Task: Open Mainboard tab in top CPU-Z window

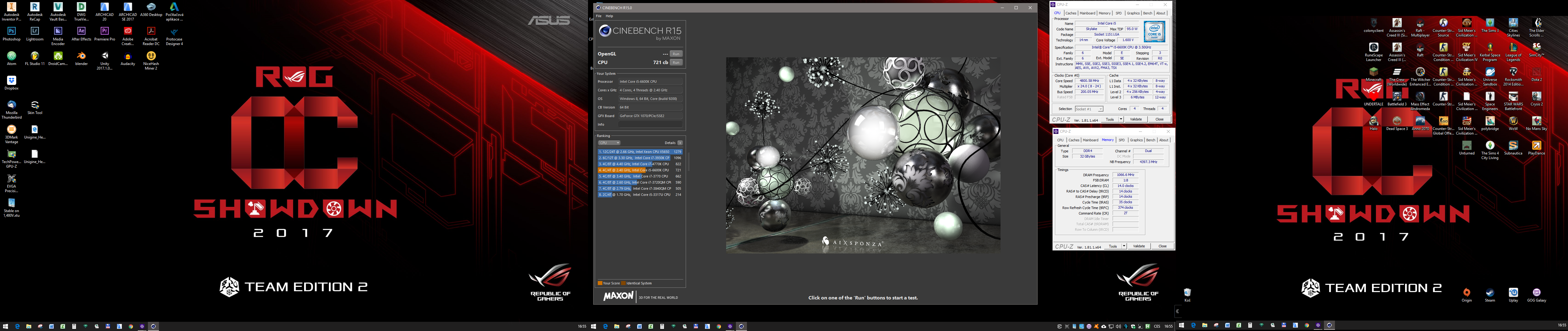Action: tap(1087, 13)
